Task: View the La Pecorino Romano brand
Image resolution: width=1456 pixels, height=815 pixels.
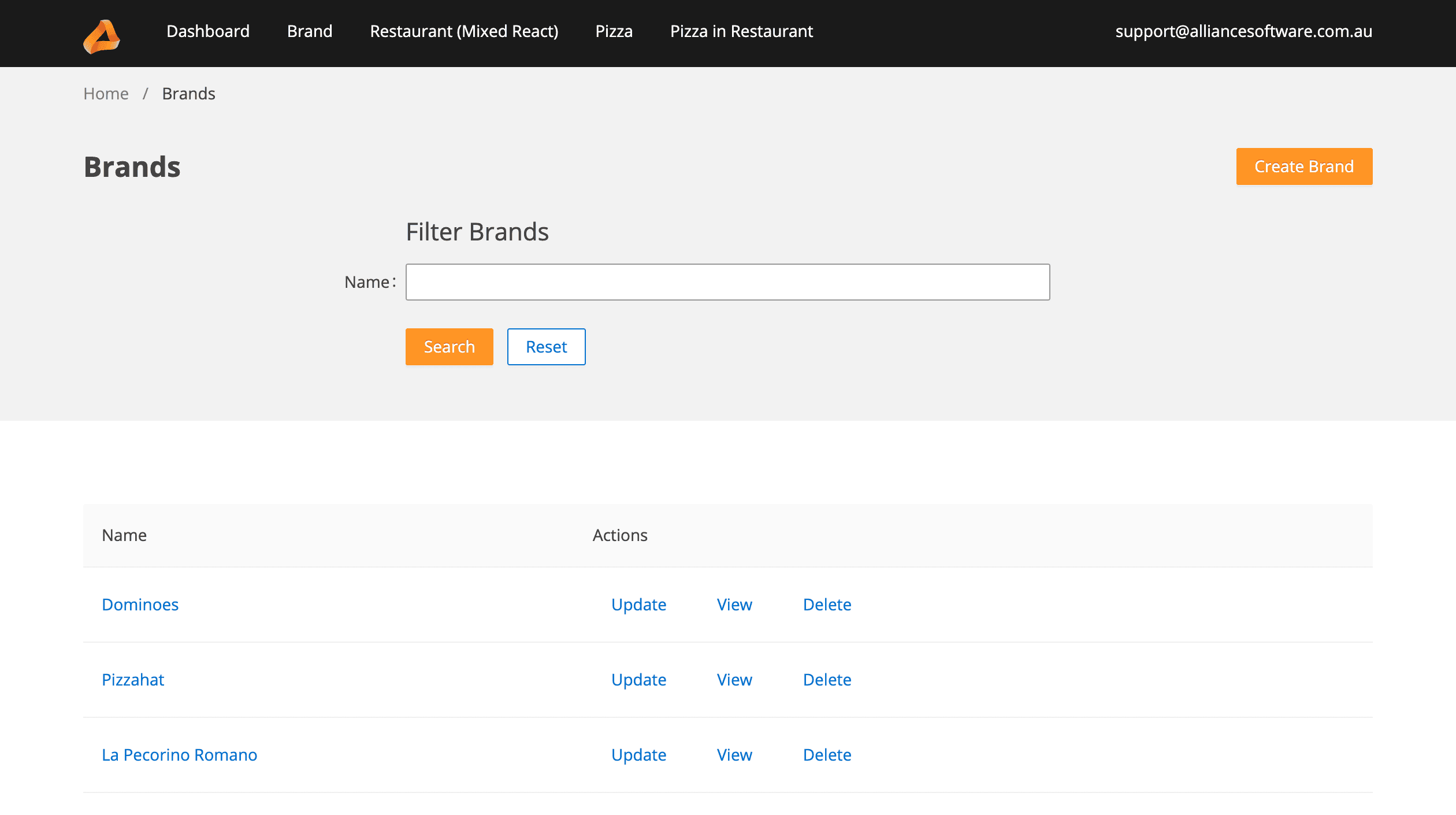Action: tap(734, 755)
